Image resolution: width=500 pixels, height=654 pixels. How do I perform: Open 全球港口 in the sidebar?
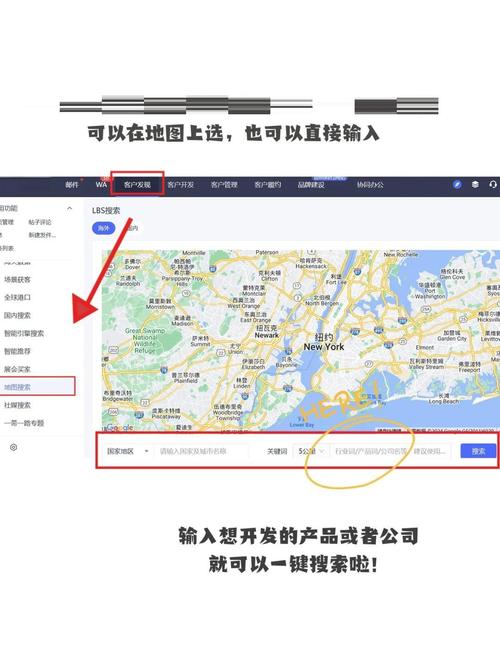[x=18, y=297]
